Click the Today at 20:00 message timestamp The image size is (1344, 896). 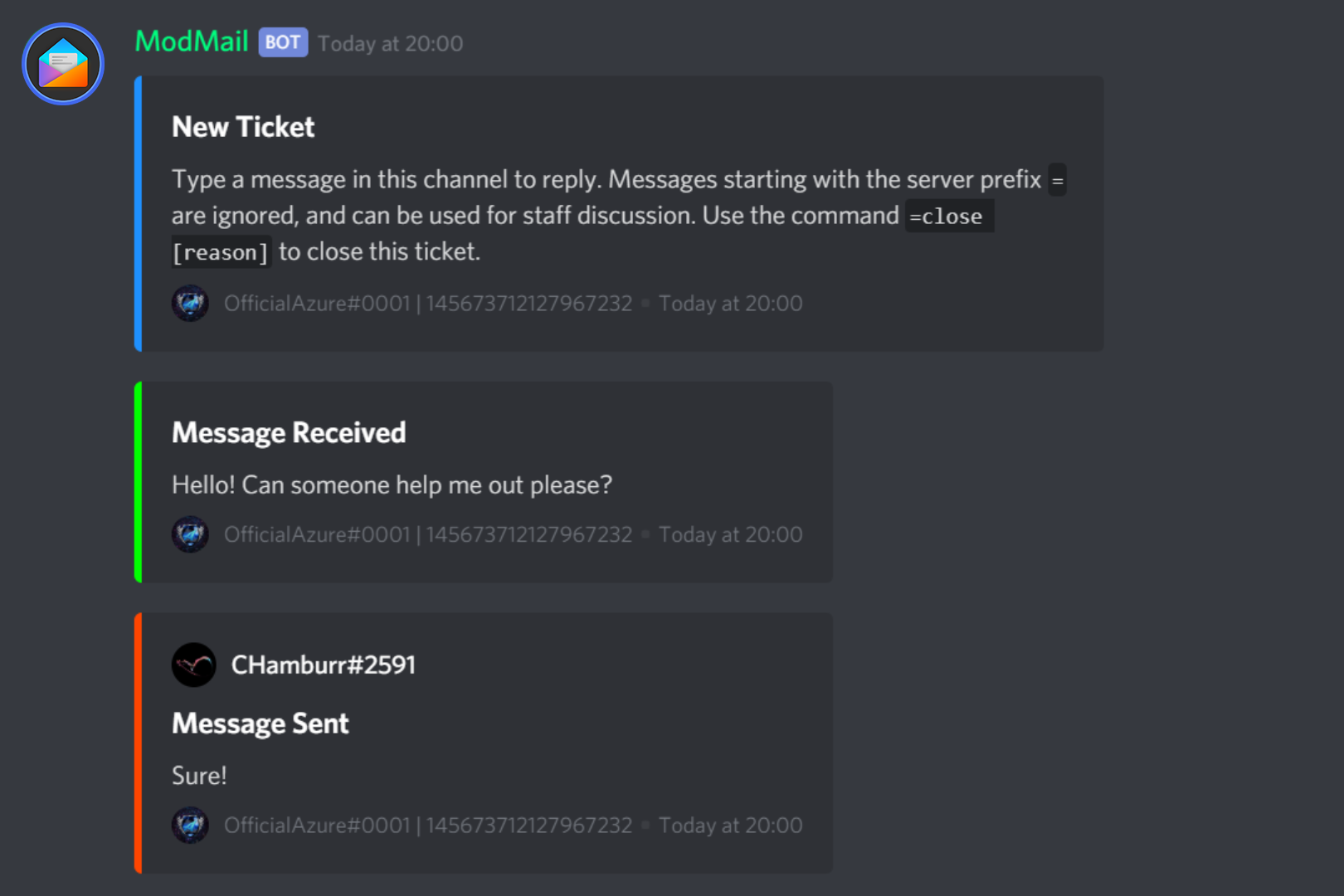pos(390,42)
